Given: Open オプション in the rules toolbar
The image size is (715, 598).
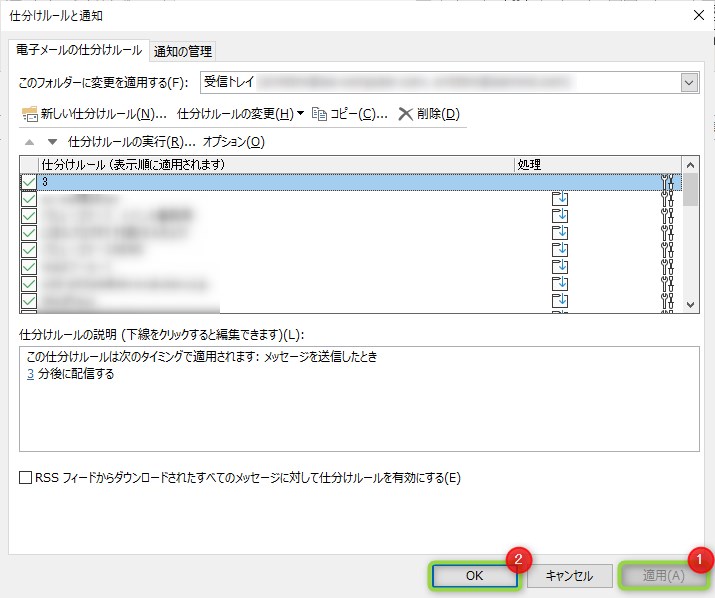Looking at the screenshot, I should click(x=233, y=142).
